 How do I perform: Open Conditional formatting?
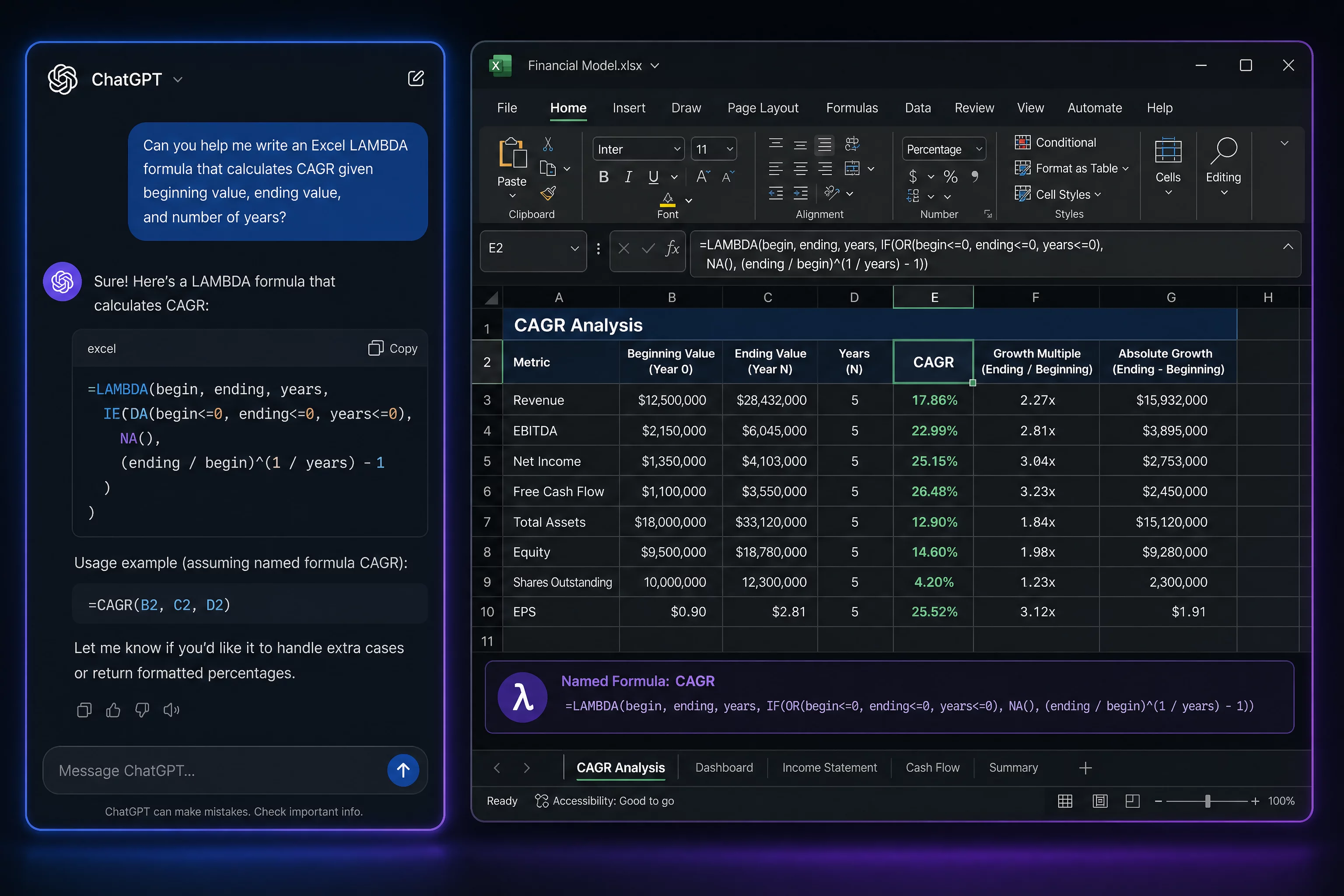click(x=1055, y=142)
